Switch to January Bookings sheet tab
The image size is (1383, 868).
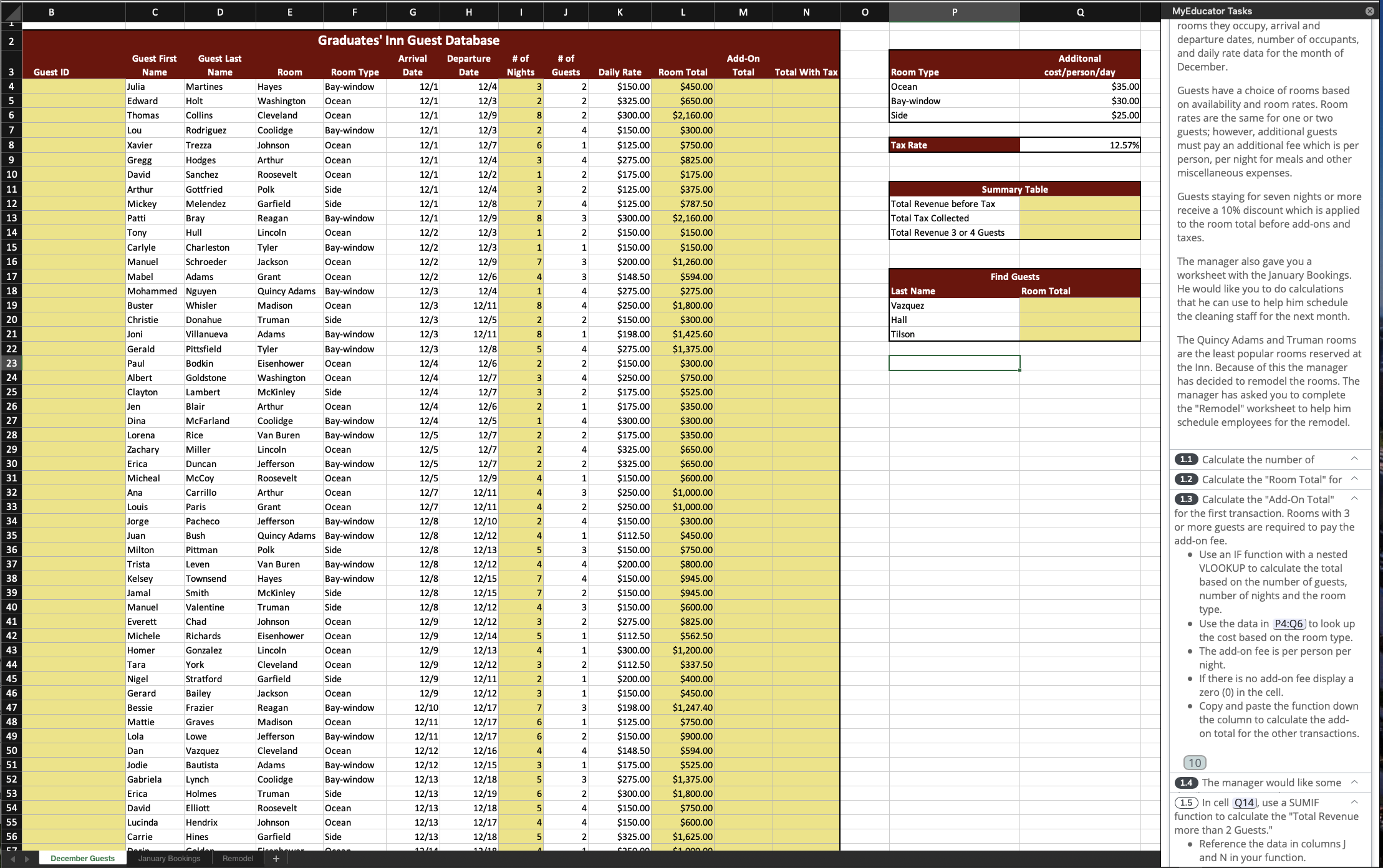point(169,859)
